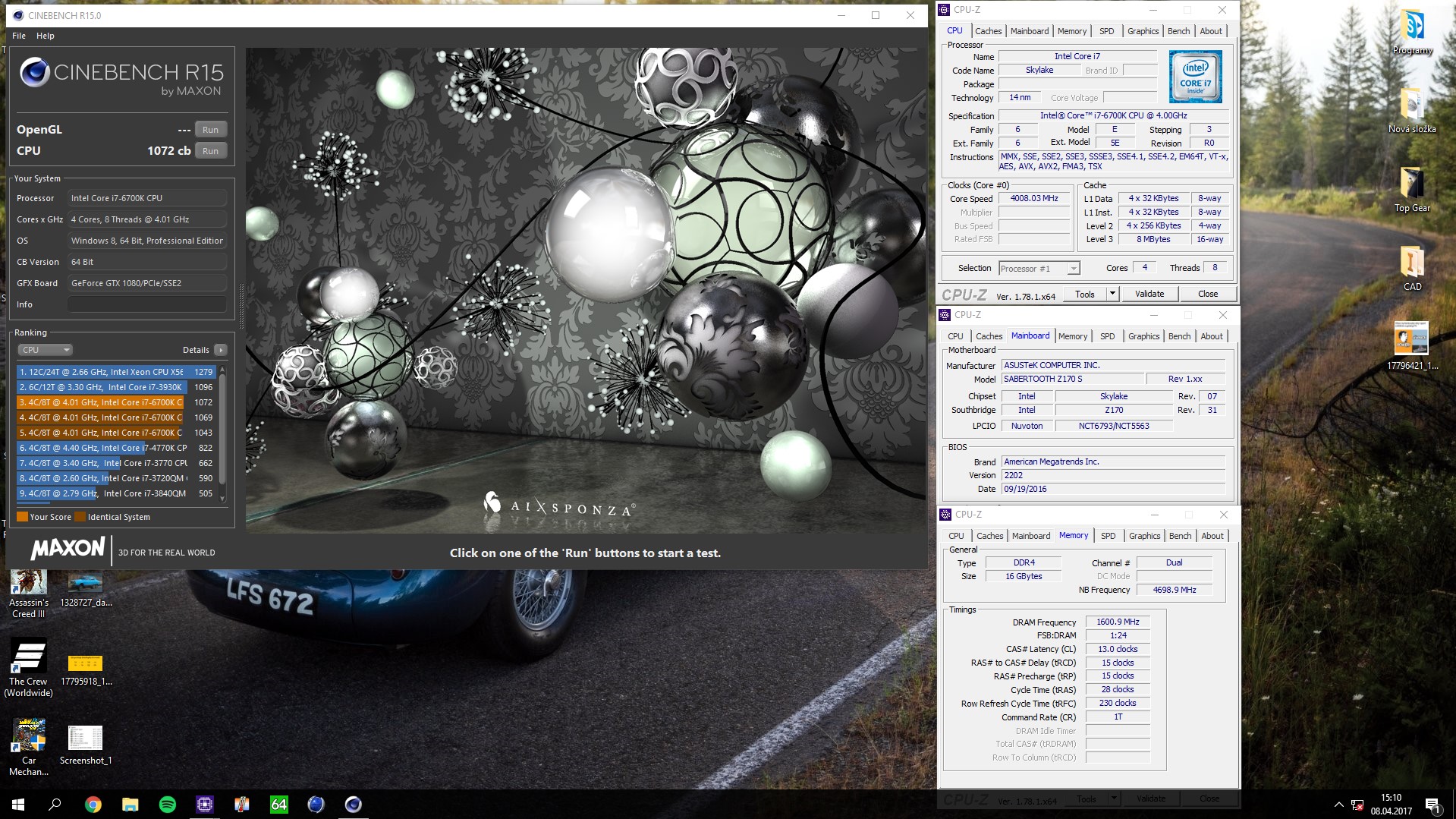
Task: Open the Cinebench File menu
Action: 19,36
